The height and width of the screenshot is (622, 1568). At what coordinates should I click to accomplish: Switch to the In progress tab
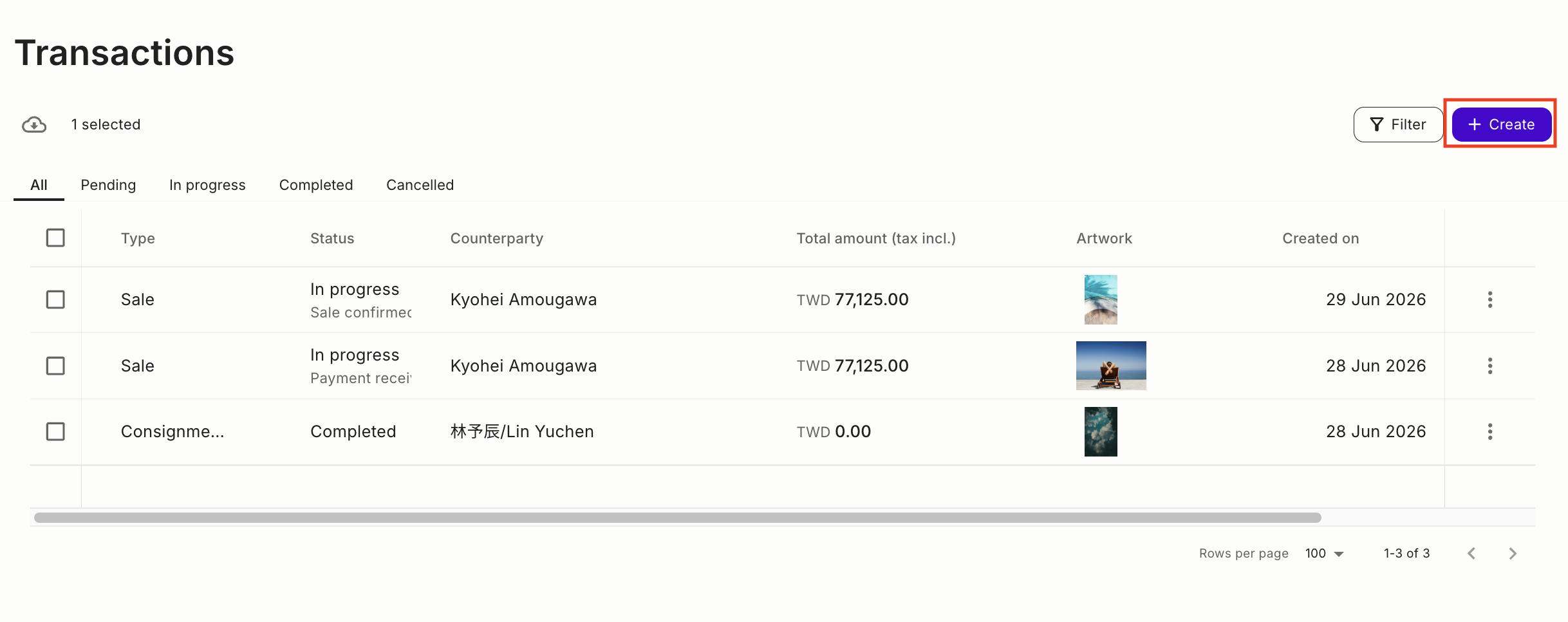tap(207, 185)
